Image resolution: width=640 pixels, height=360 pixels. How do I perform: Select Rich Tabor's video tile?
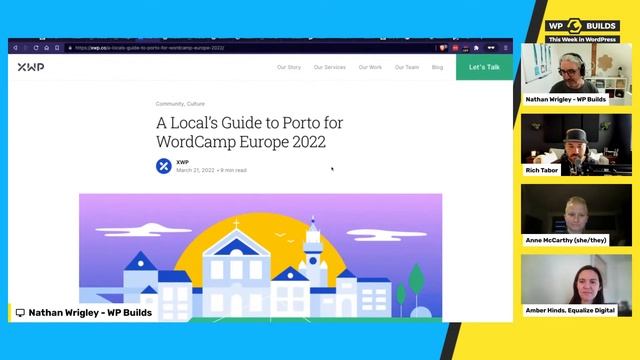pos(576,145)
